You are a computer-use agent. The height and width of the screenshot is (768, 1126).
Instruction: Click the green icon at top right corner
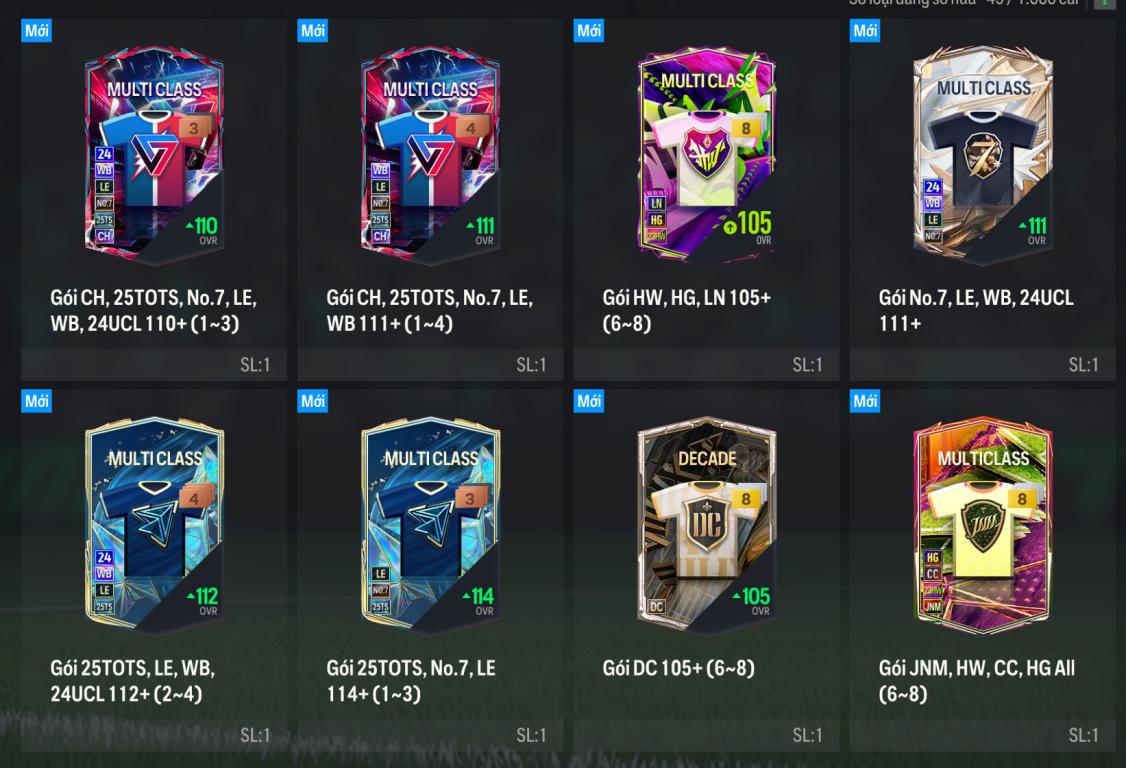[1104, 4]
